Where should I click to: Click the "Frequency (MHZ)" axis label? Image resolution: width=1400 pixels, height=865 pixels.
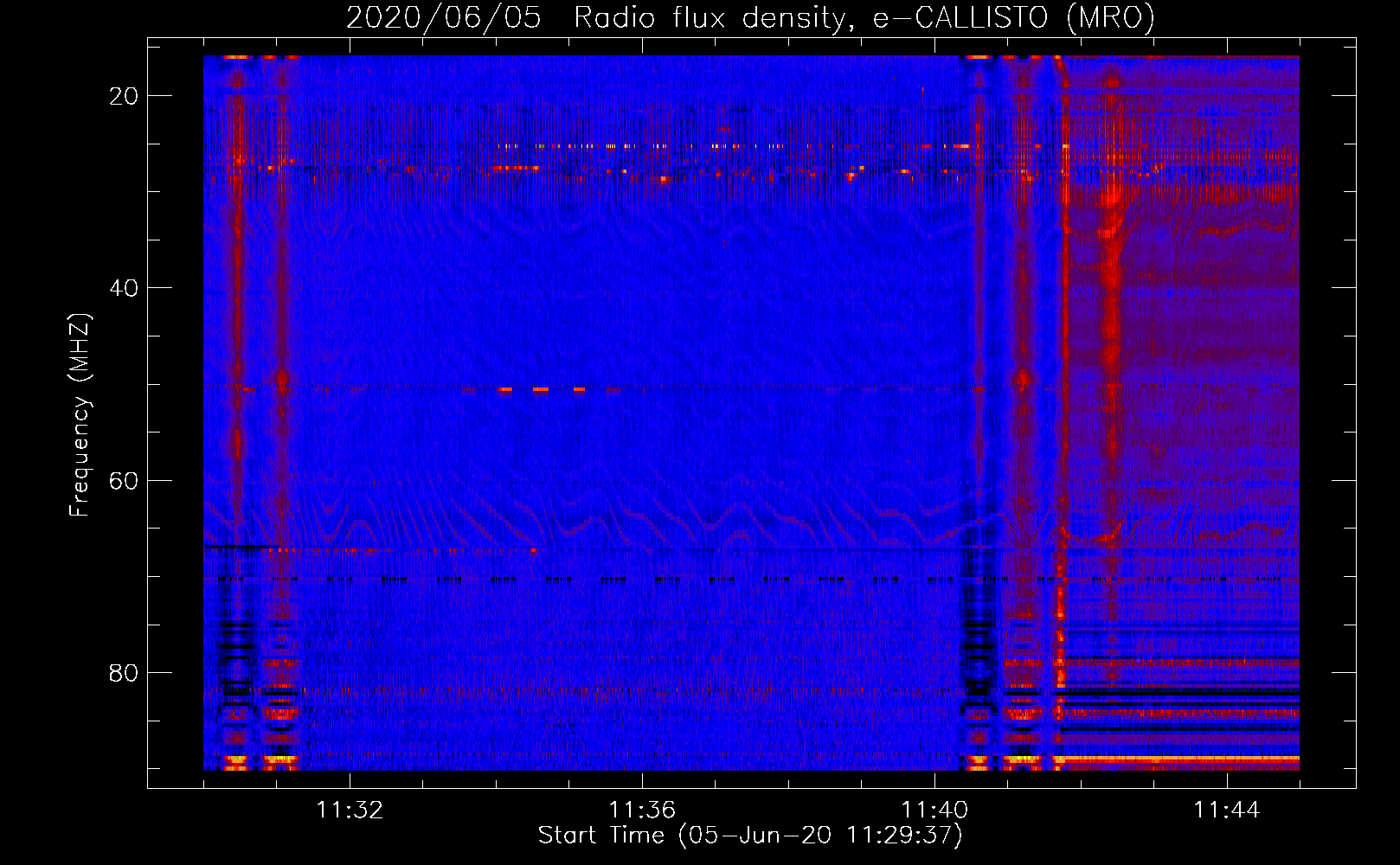click(80, 415)
